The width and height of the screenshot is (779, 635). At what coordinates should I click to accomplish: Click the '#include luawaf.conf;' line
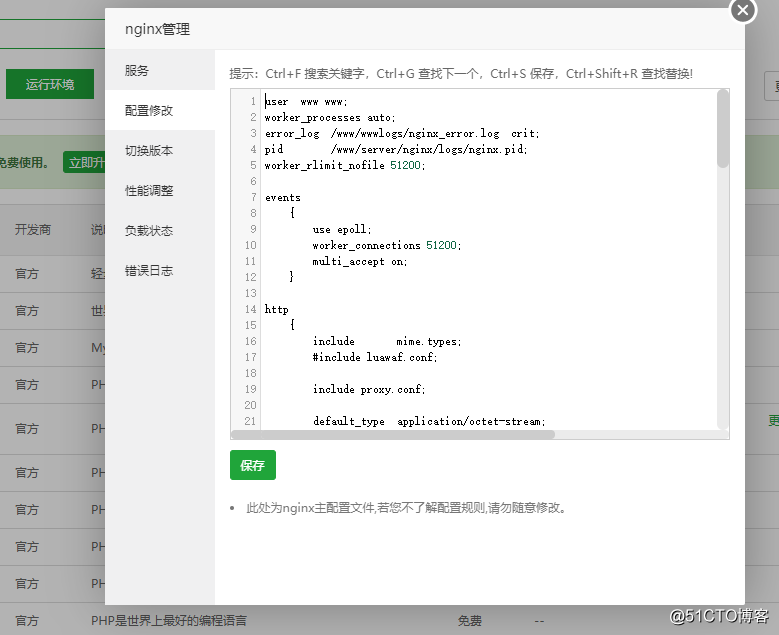tap(375, 357)
